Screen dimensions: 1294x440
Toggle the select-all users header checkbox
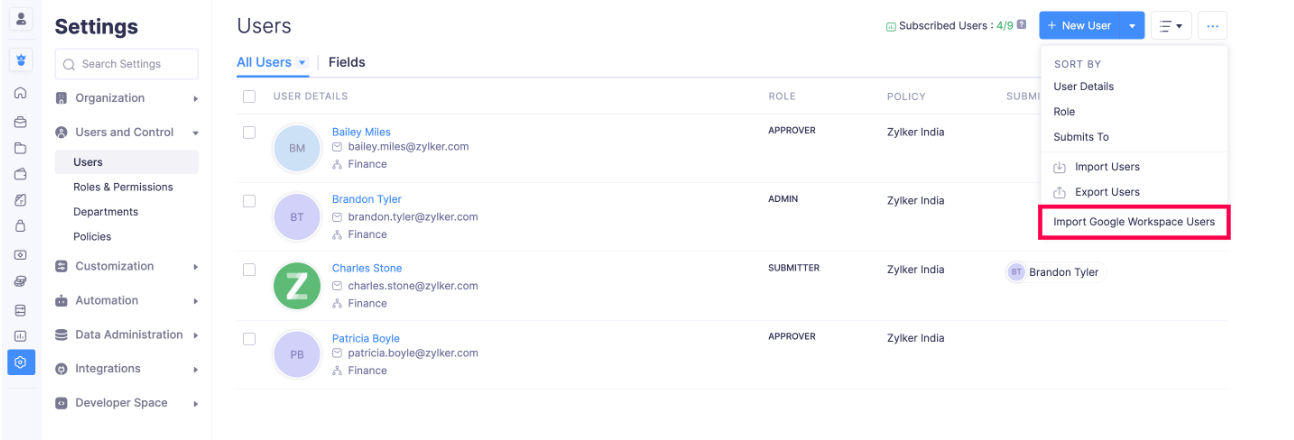tap(249, 96)
